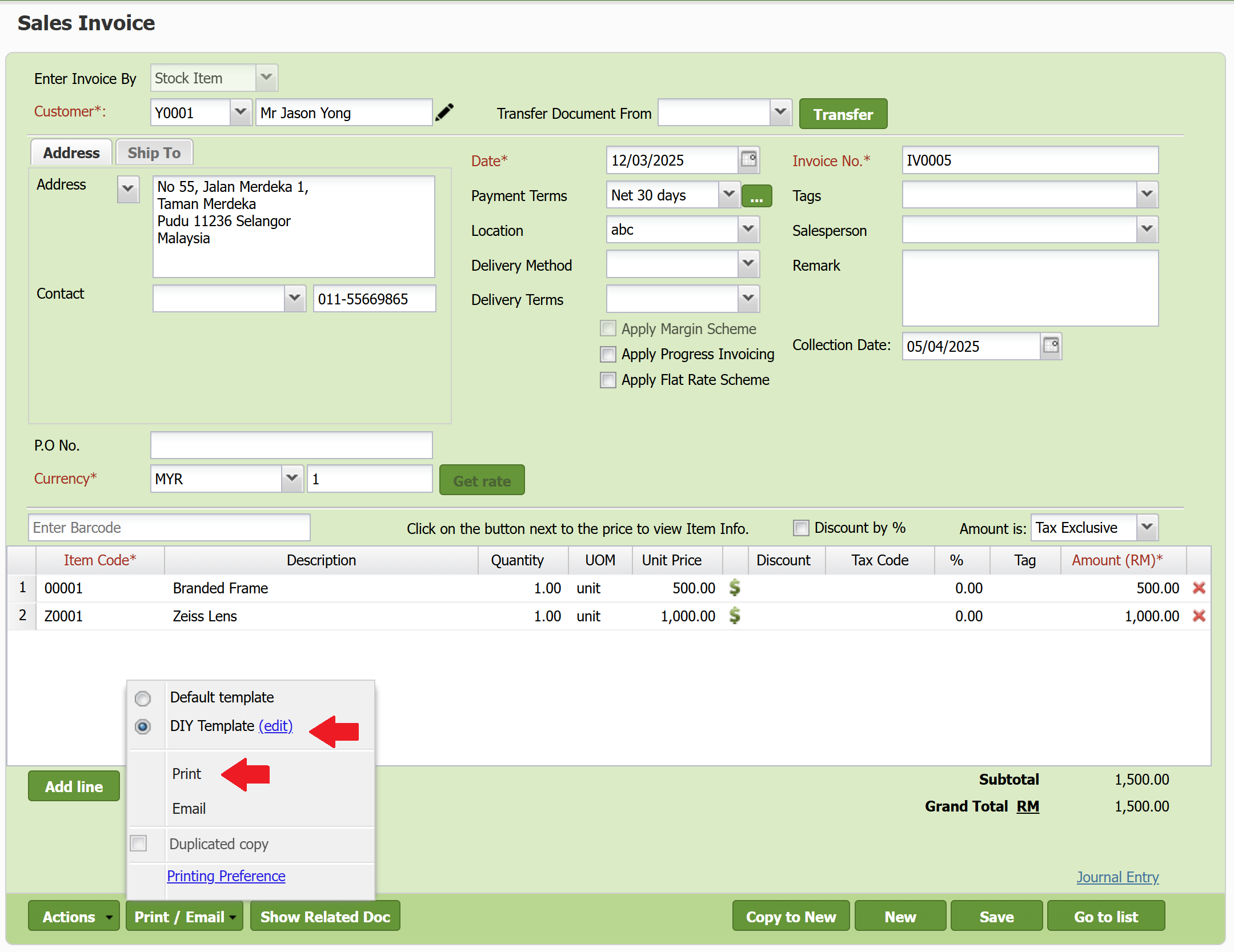Switch to the Ship To tab
Image resolution: width=1234 pixels, height=952 pixels.
[x=154, y=153]
